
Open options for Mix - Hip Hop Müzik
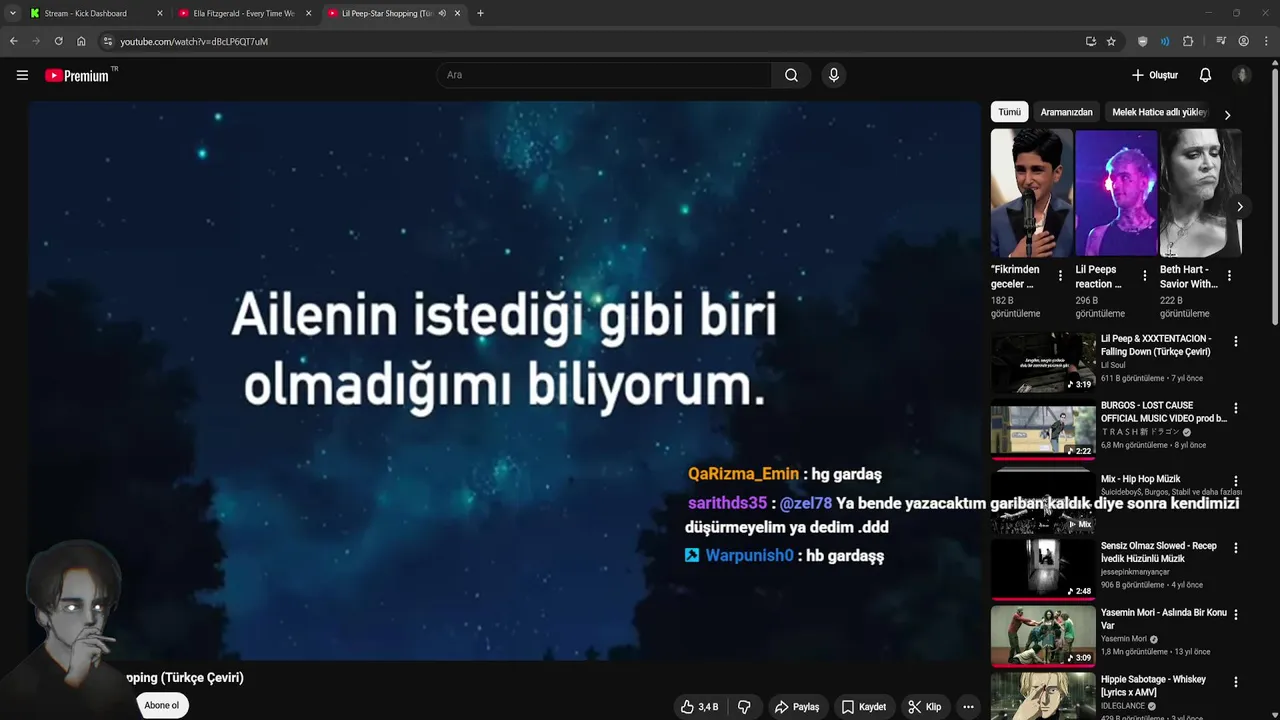pyautogui.click(x=1236, y=481)
